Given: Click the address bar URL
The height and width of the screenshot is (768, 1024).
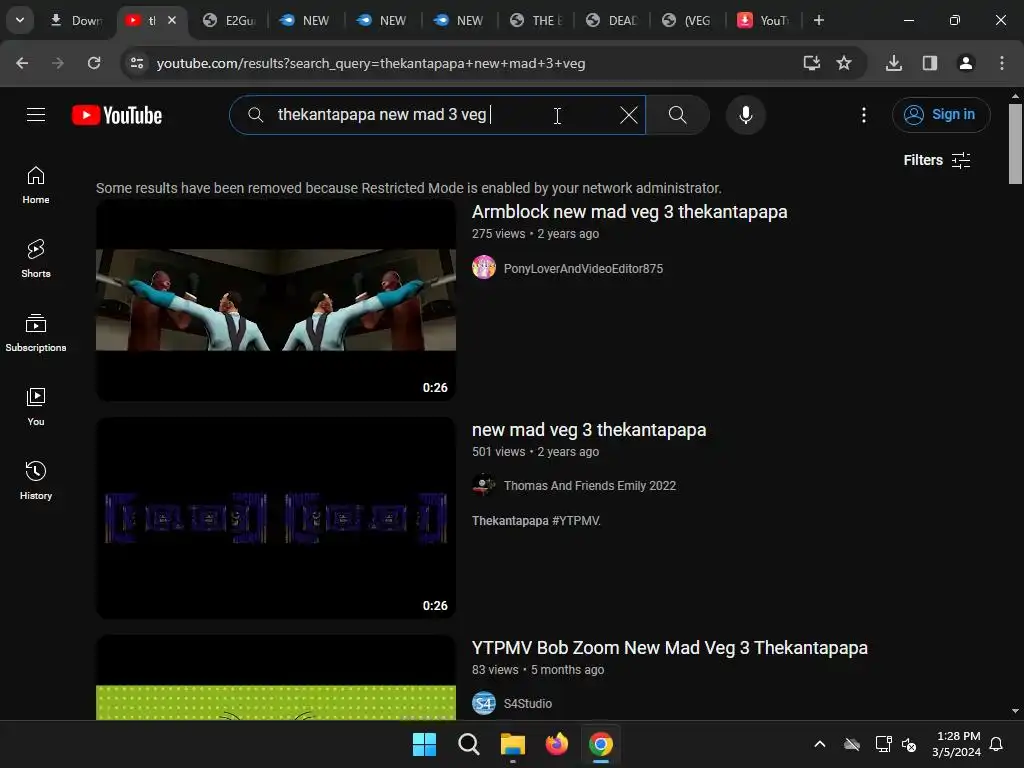Looking at the screenshot, I should click(370, 63).
